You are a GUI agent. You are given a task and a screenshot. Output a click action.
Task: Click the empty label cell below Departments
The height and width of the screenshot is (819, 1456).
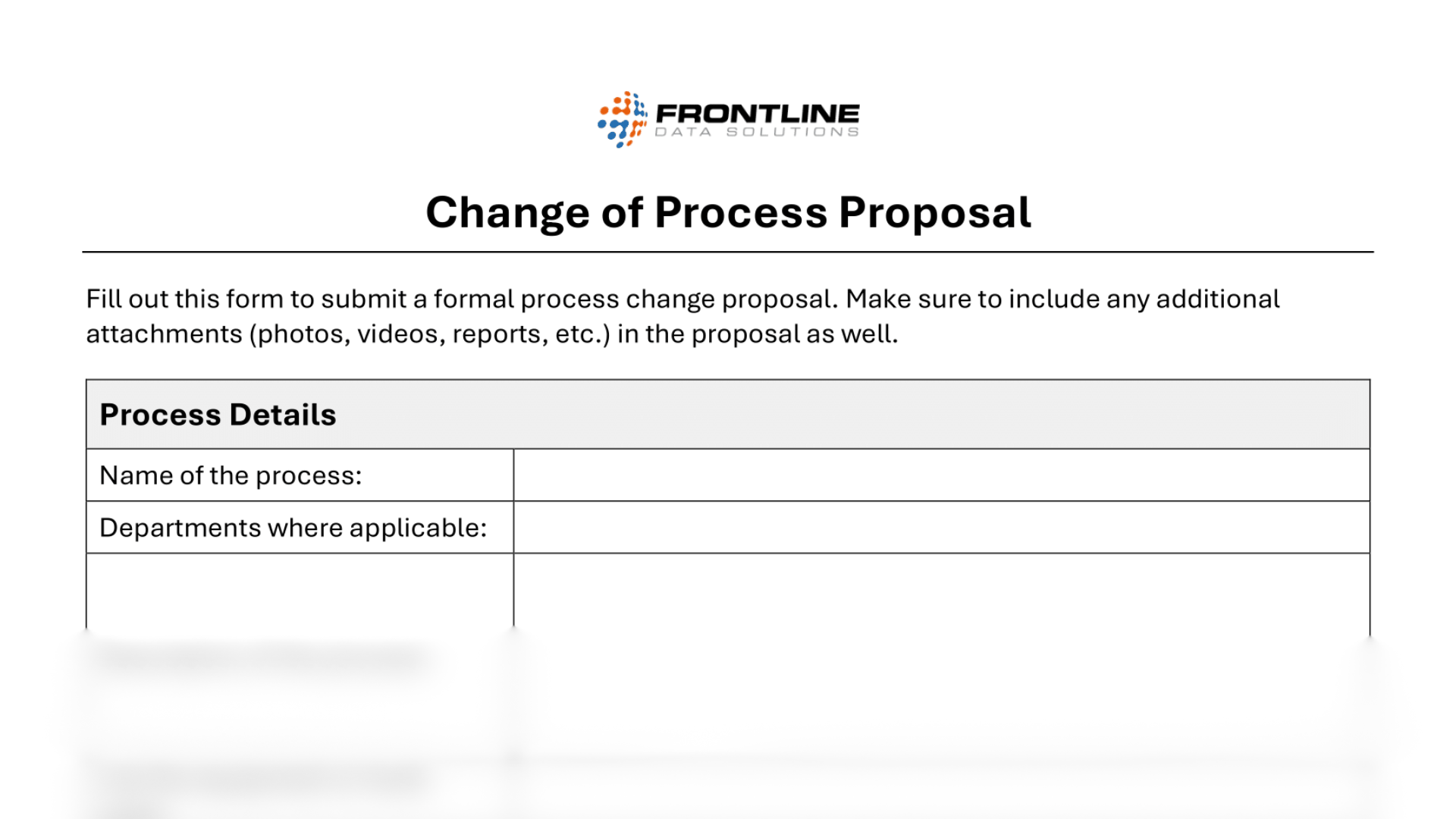(300, 591)
